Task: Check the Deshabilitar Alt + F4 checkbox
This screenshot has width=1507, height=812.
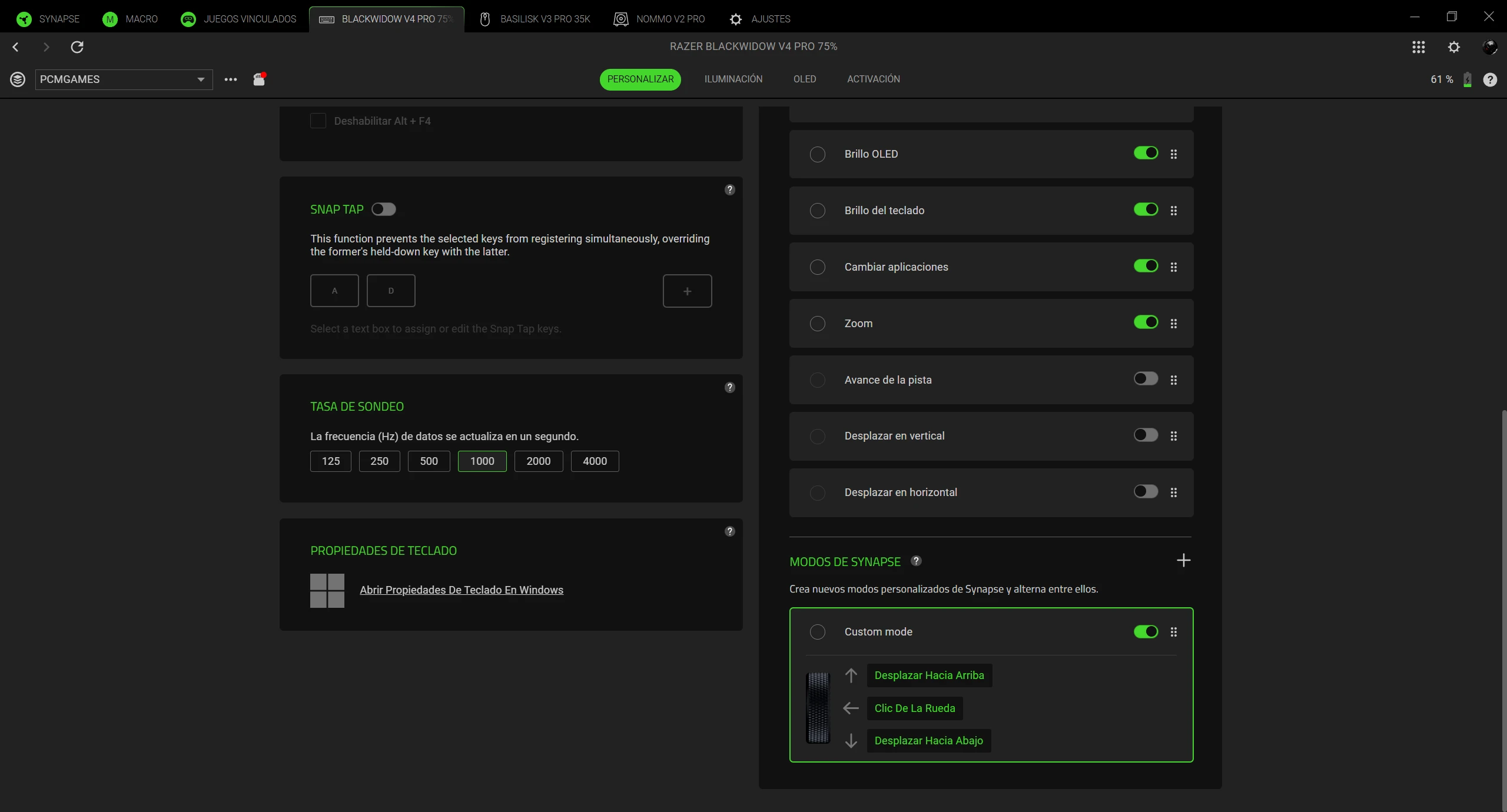Action: tap(318, 121)
